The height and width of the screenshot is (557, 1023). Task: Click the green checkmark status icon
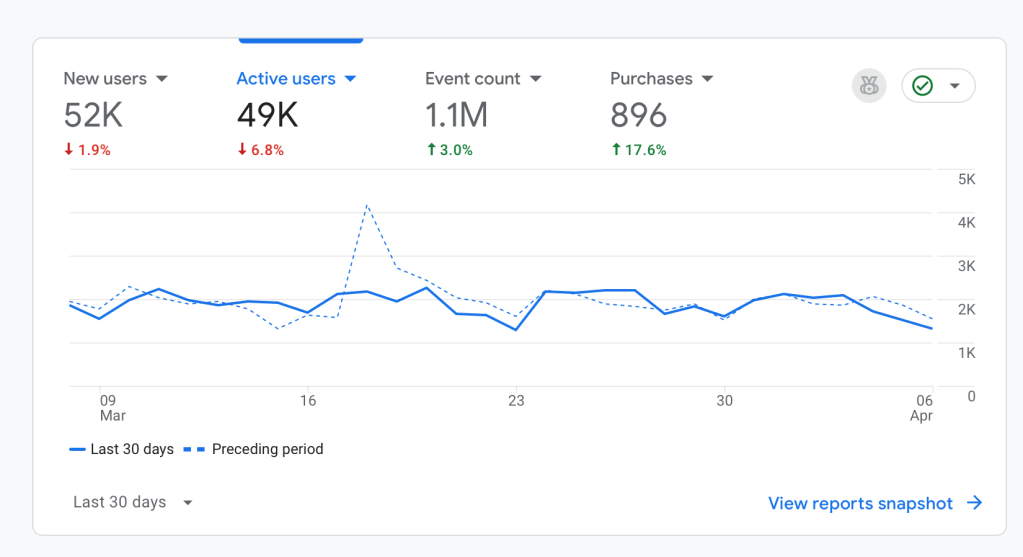click(x=922, y=86)
